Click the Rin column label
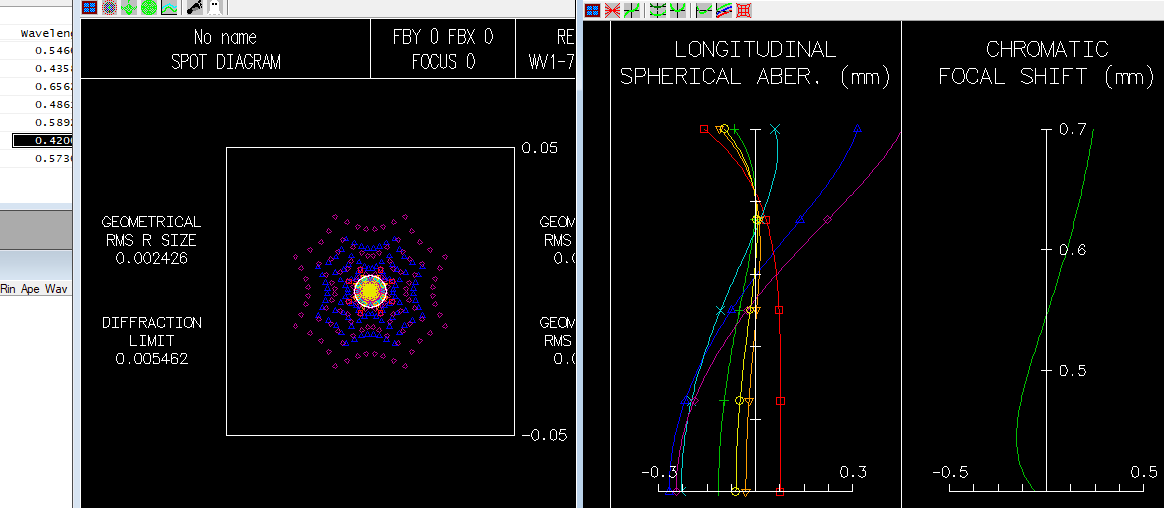Image resolution: width=1164 pixels, height=508 pixels. [x=9, y=288]
